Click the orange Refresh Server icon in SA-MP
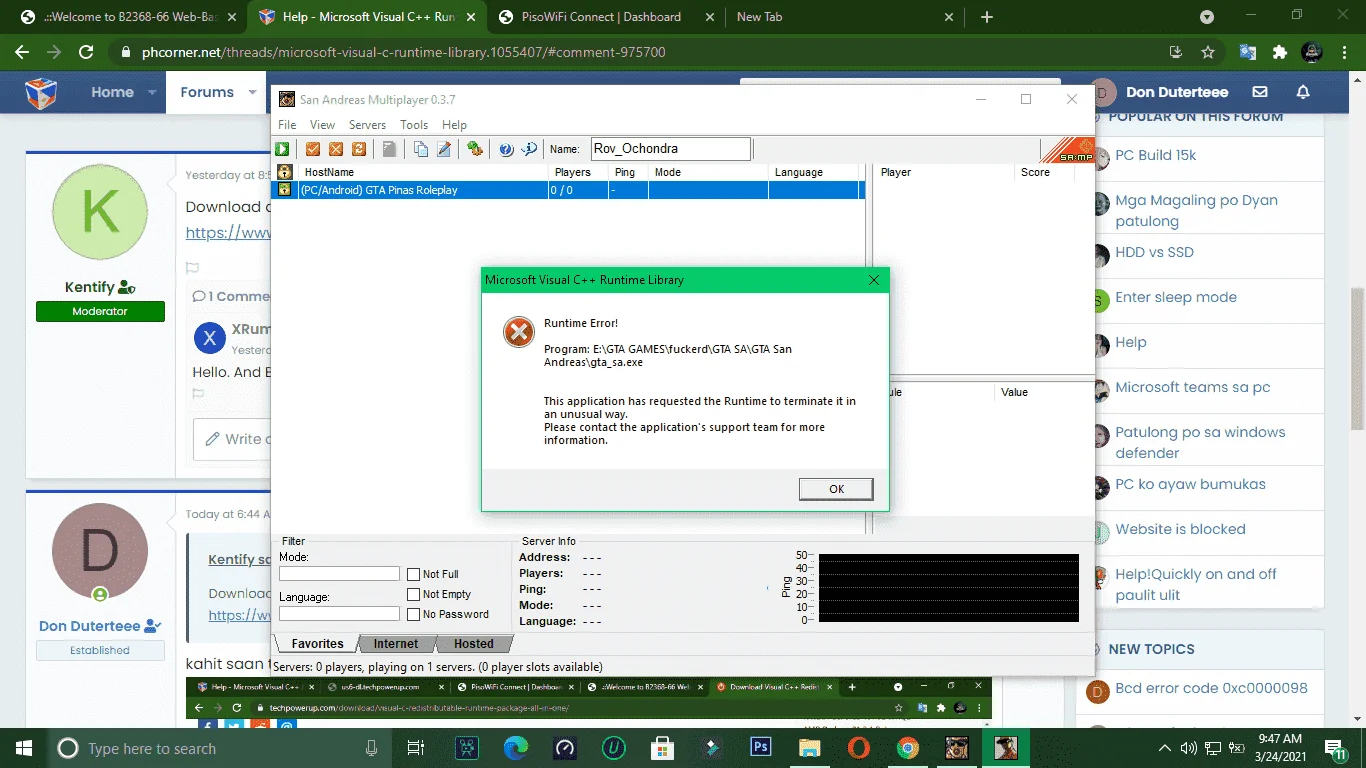The width and height of the screenshot is (1366, 768). coord(358,149)
